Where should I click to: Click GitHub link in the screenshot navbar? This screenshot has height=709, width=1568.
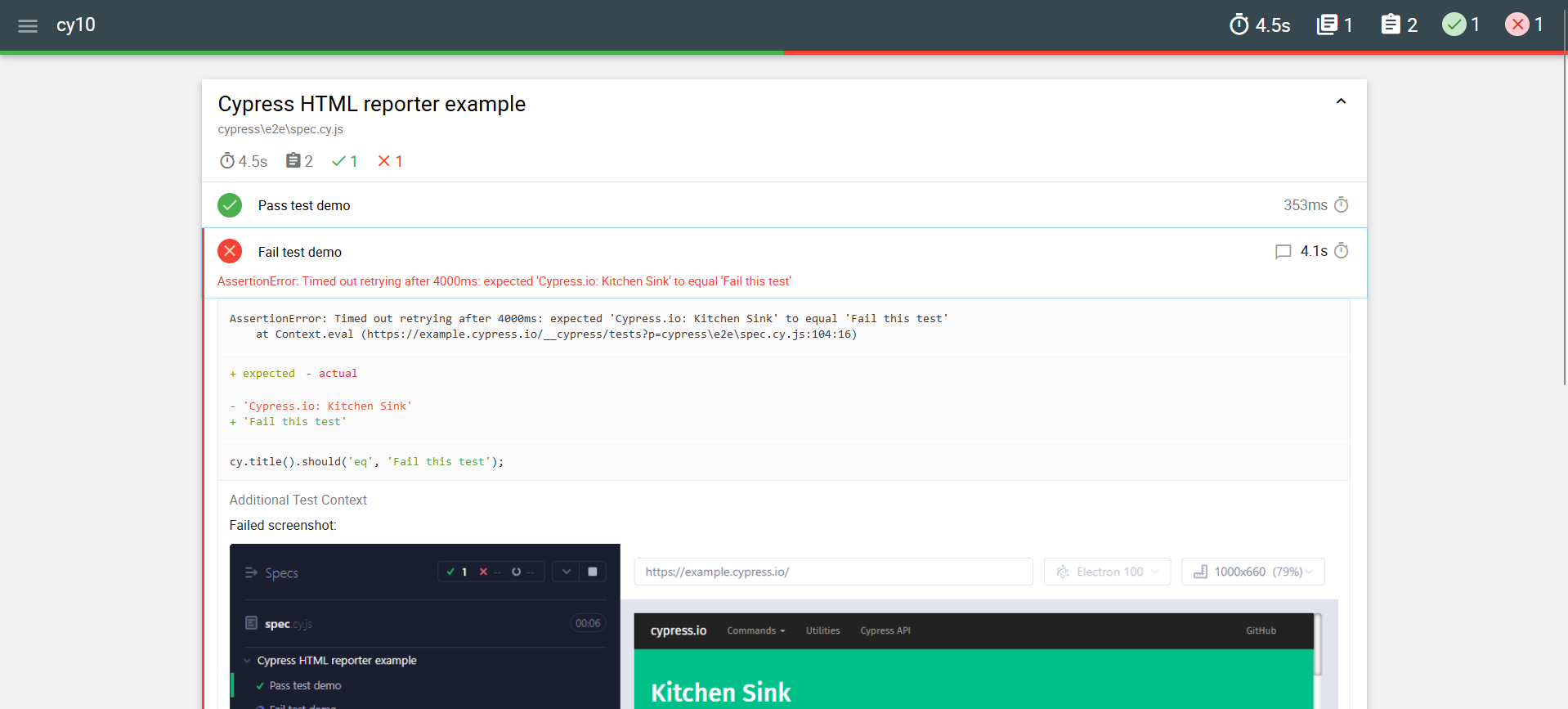1261,630
